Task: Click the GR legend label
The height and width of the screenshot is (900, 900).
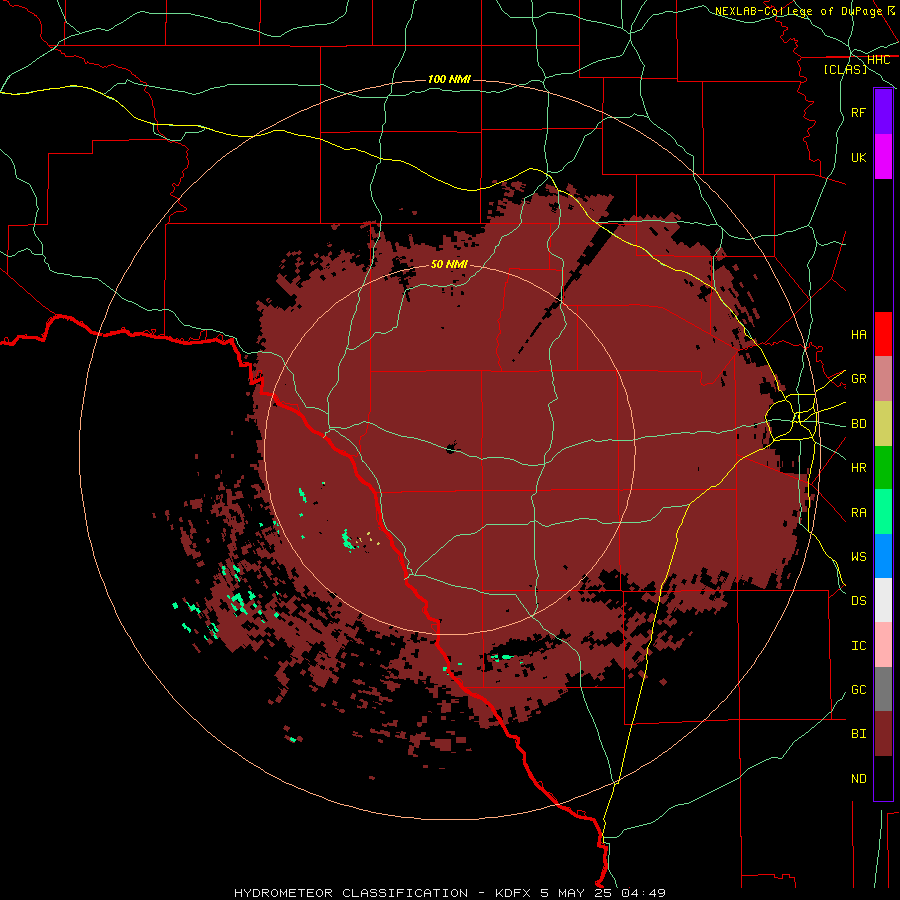Action: tap(859, 379)
